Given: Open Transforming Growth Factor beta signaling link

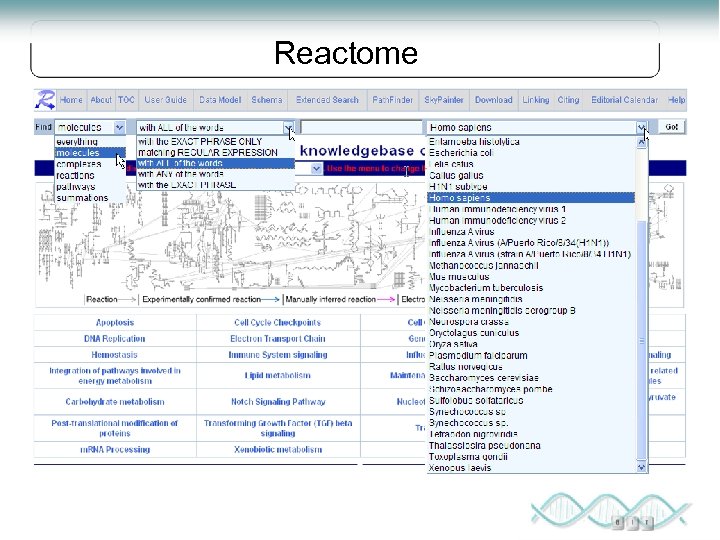Looking at the screenshot, I should point(278,428).
